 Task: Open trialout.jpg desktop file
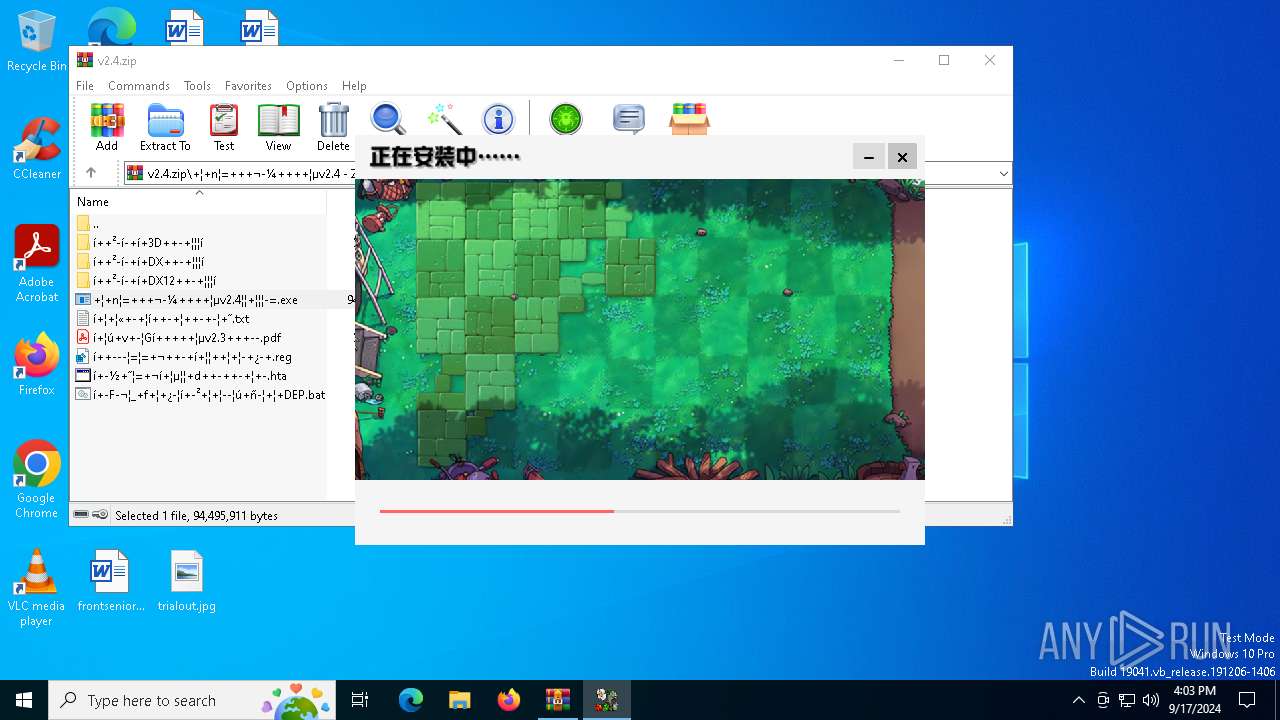click(x=186, y=581)
